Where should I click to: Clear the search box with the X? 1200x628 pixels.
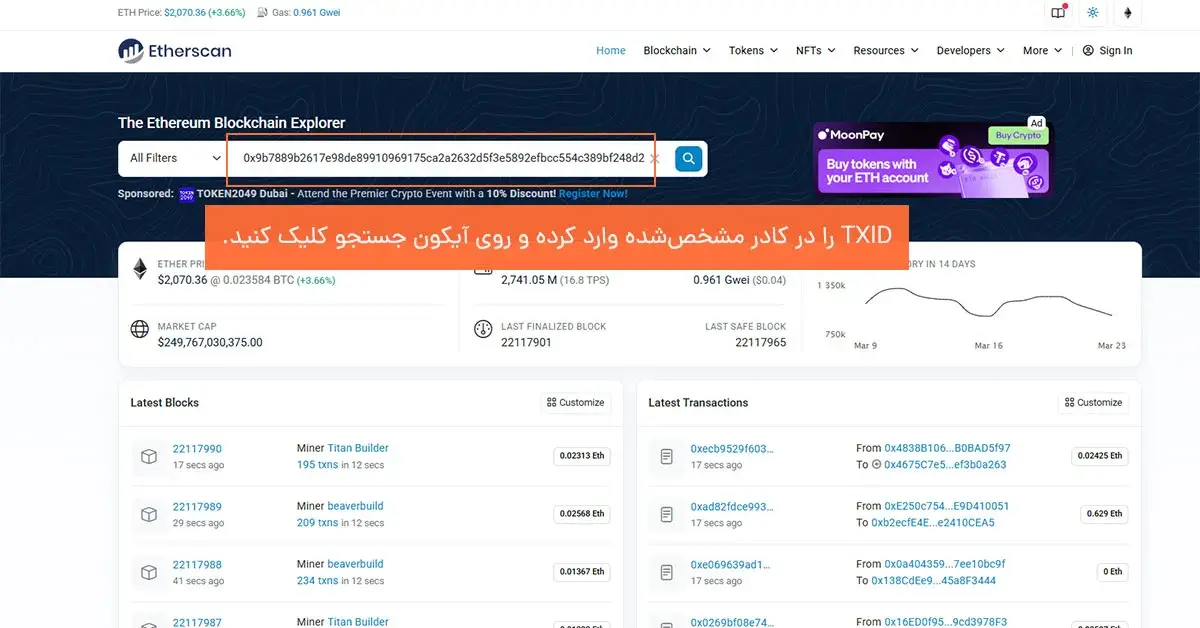pos(655,158)
